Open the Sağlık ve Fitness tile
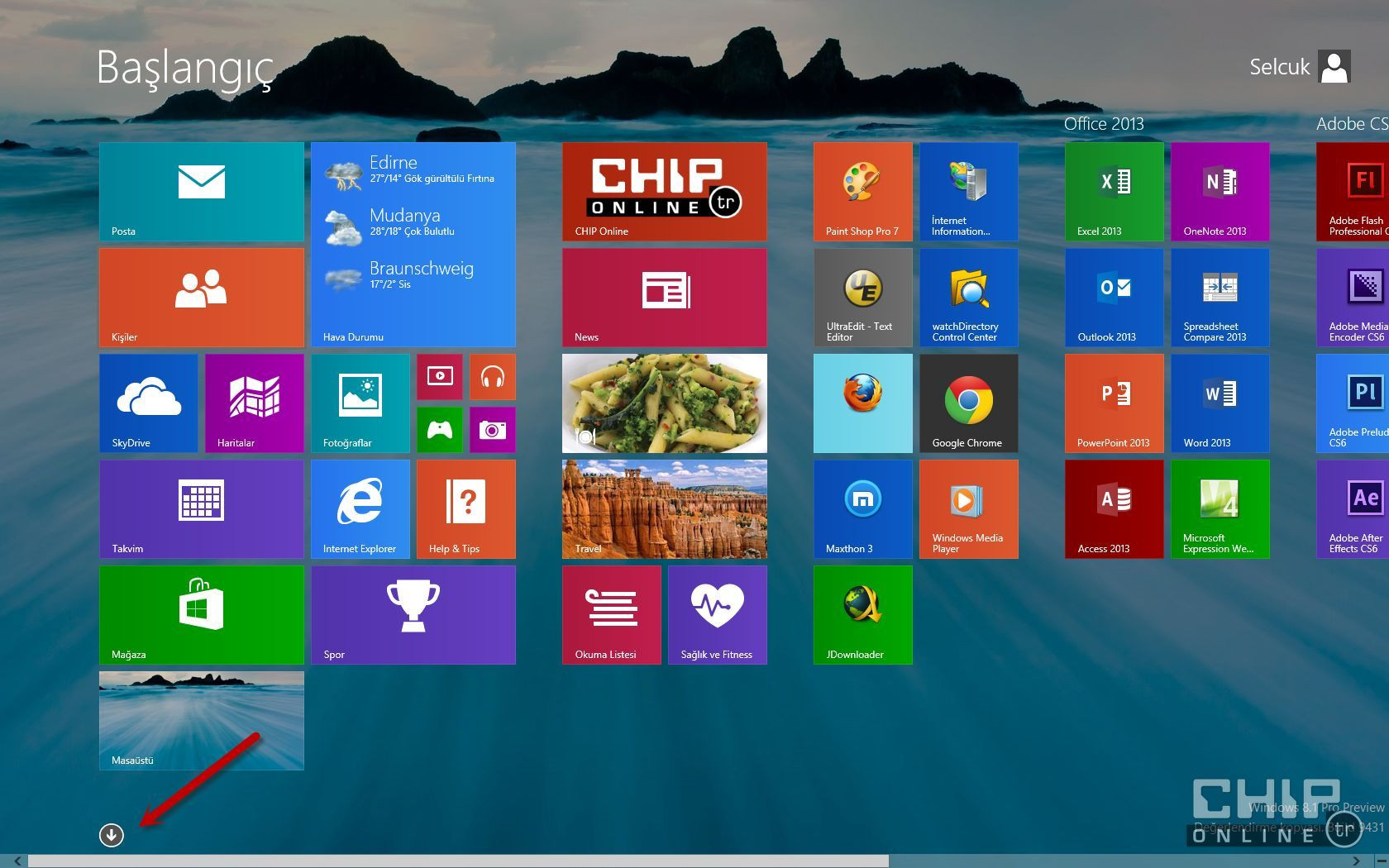1389x868 pixels. (x=718, y=615)
